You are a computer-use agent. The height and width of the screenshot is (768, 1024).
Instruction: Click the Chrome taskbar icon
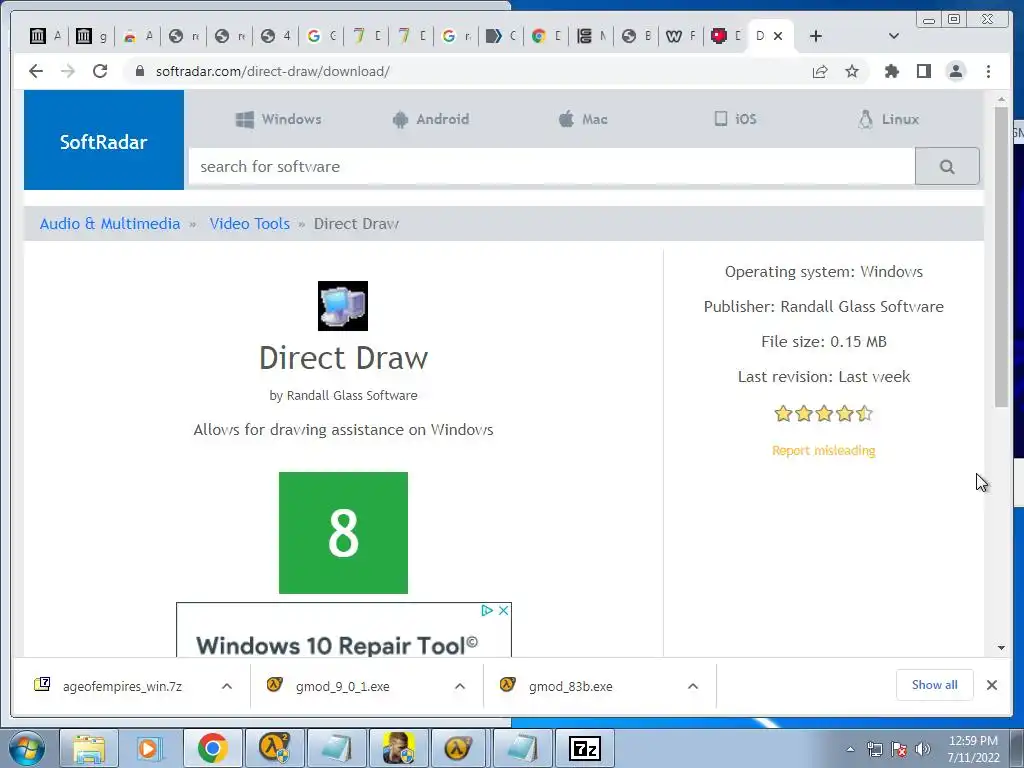(x=212, y=748)
